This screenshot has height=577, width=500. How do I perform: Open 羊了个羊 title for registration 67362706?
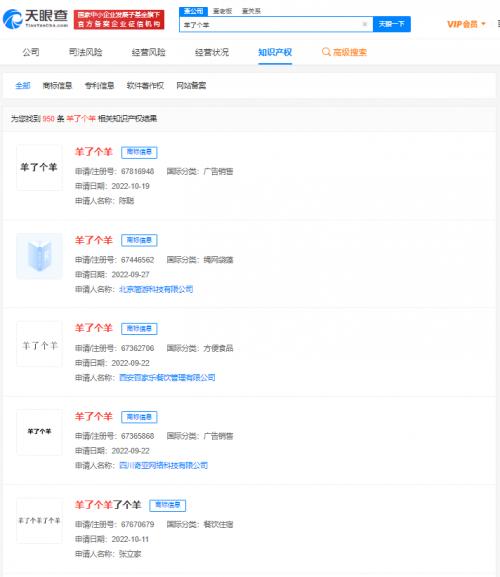(x=93, y=328)
